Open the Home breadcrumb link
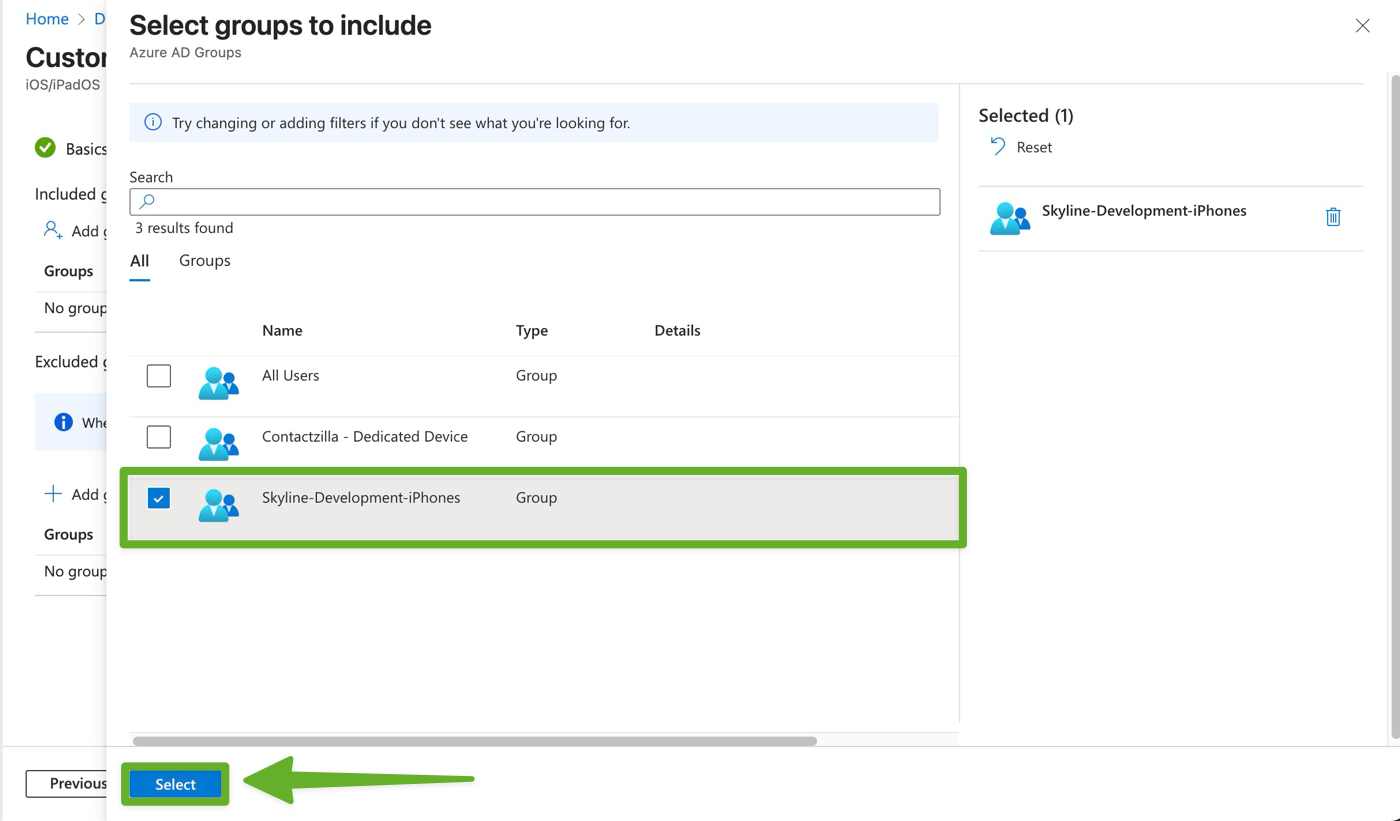The image size is (1400, 821). point(47,18)
